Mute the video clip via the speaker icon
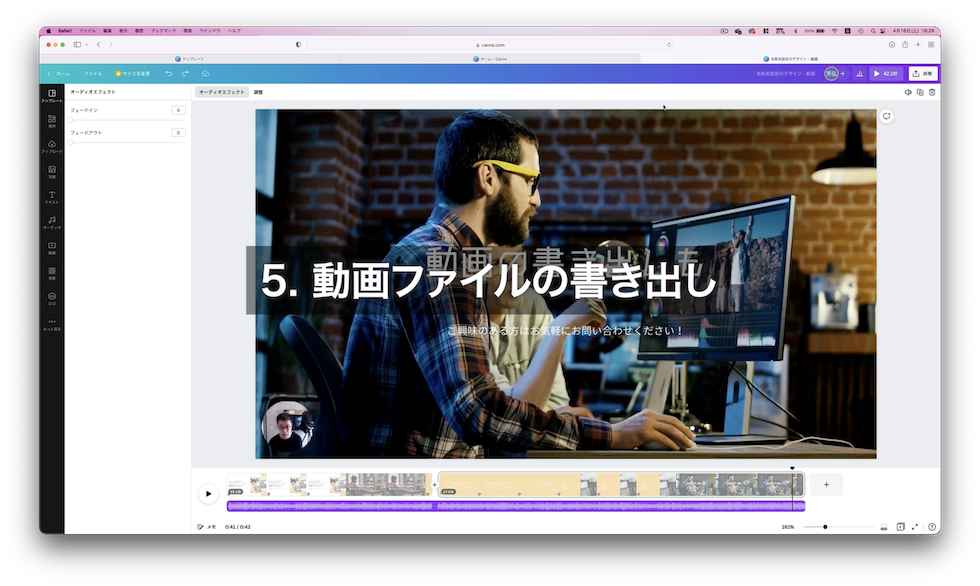Viewport: 980px width, 586px height. [x=908, y=92]
